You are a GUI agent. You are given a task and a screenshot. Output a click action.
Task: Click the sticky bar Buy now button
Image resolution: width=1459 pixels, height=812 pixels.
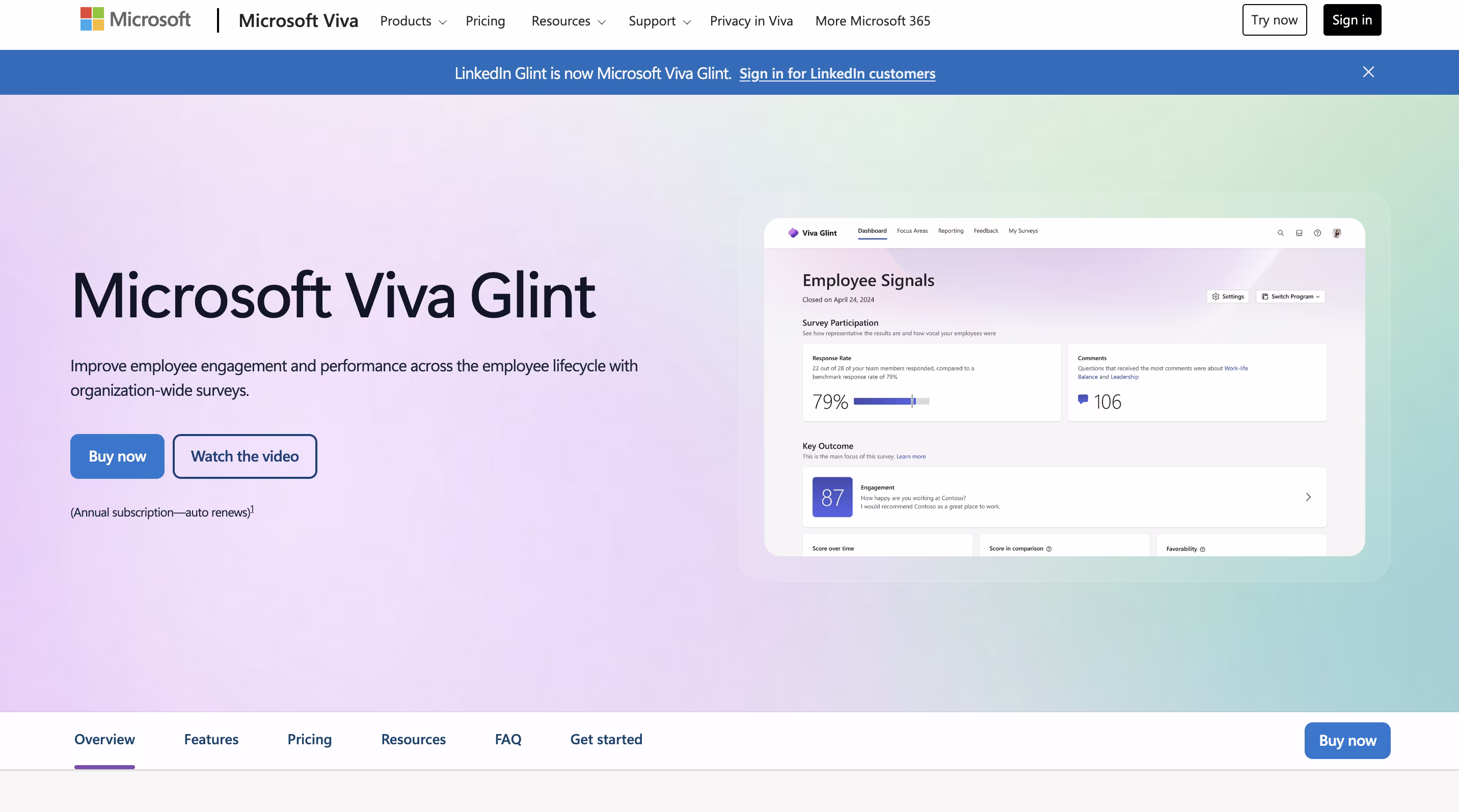coord(1347,741)
